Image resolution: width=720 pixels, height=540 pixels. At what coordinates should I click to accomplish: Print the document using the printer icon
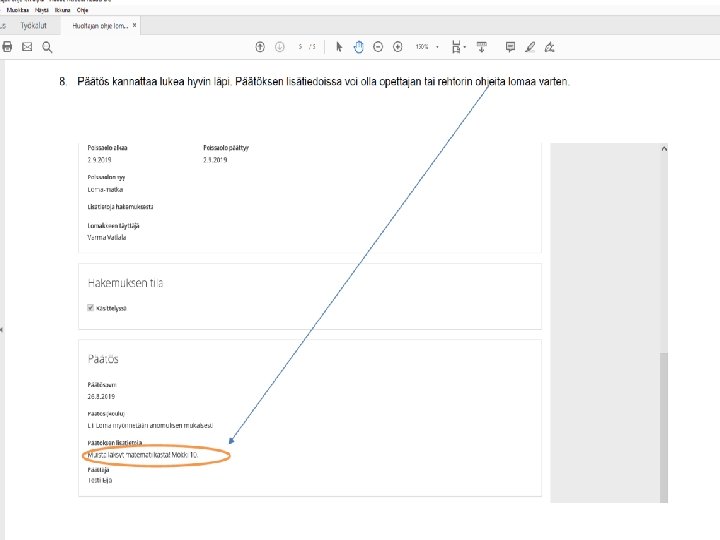pos(7,47)
